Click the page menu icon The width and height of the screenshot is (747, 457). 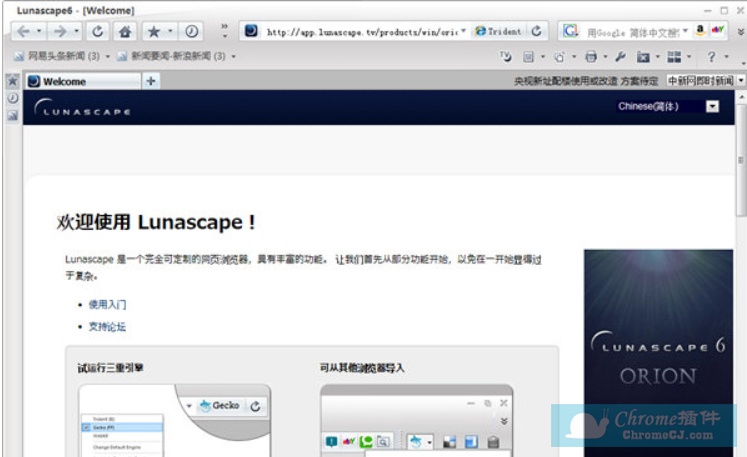528,57
